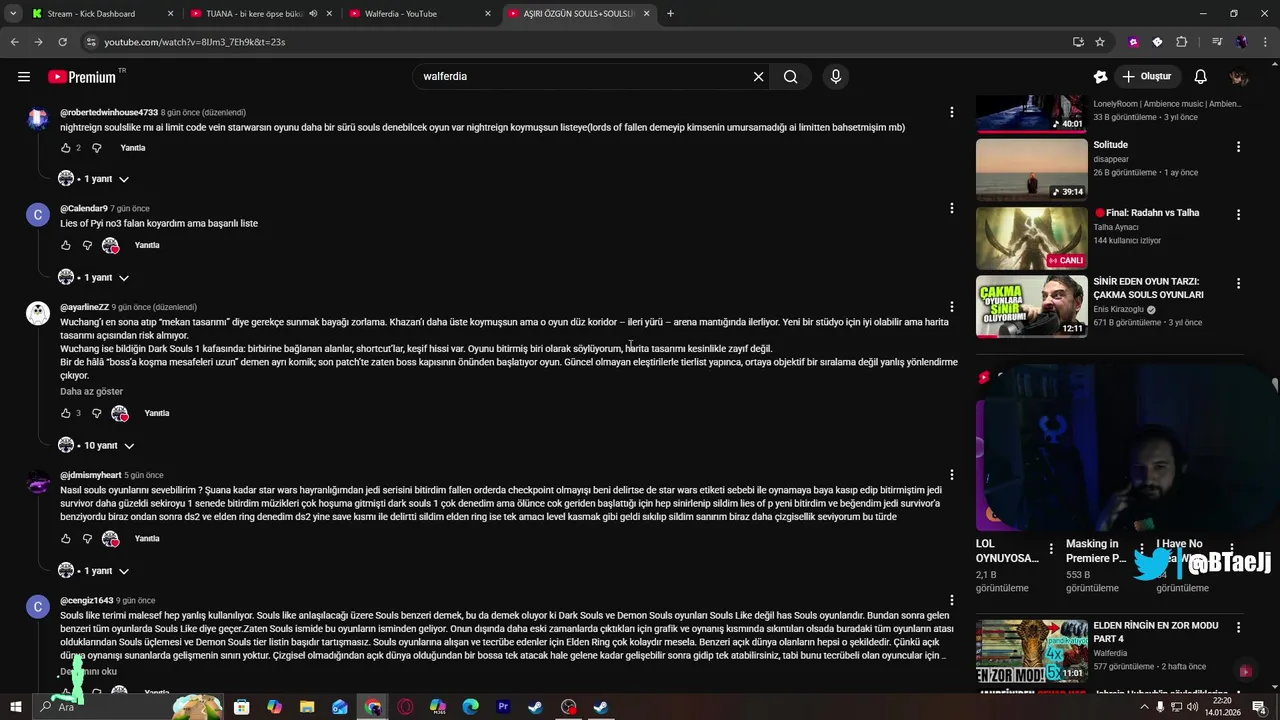Open Chrome three-dot menu

click(x=1265, y=42)
